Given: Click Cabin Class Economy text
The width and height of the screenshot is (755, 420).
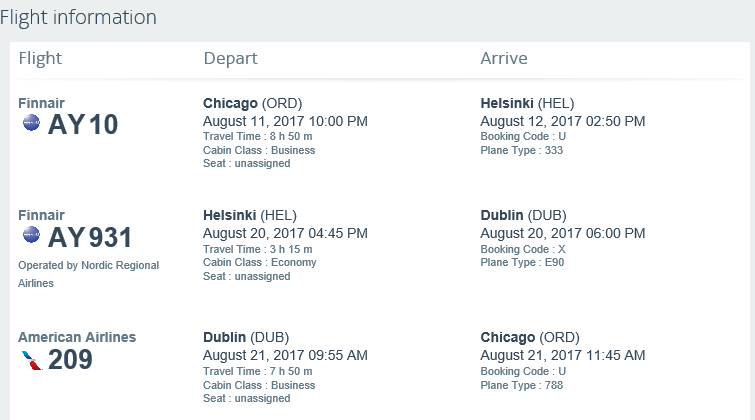Looking at the screenshot, I should click(260, 262).
